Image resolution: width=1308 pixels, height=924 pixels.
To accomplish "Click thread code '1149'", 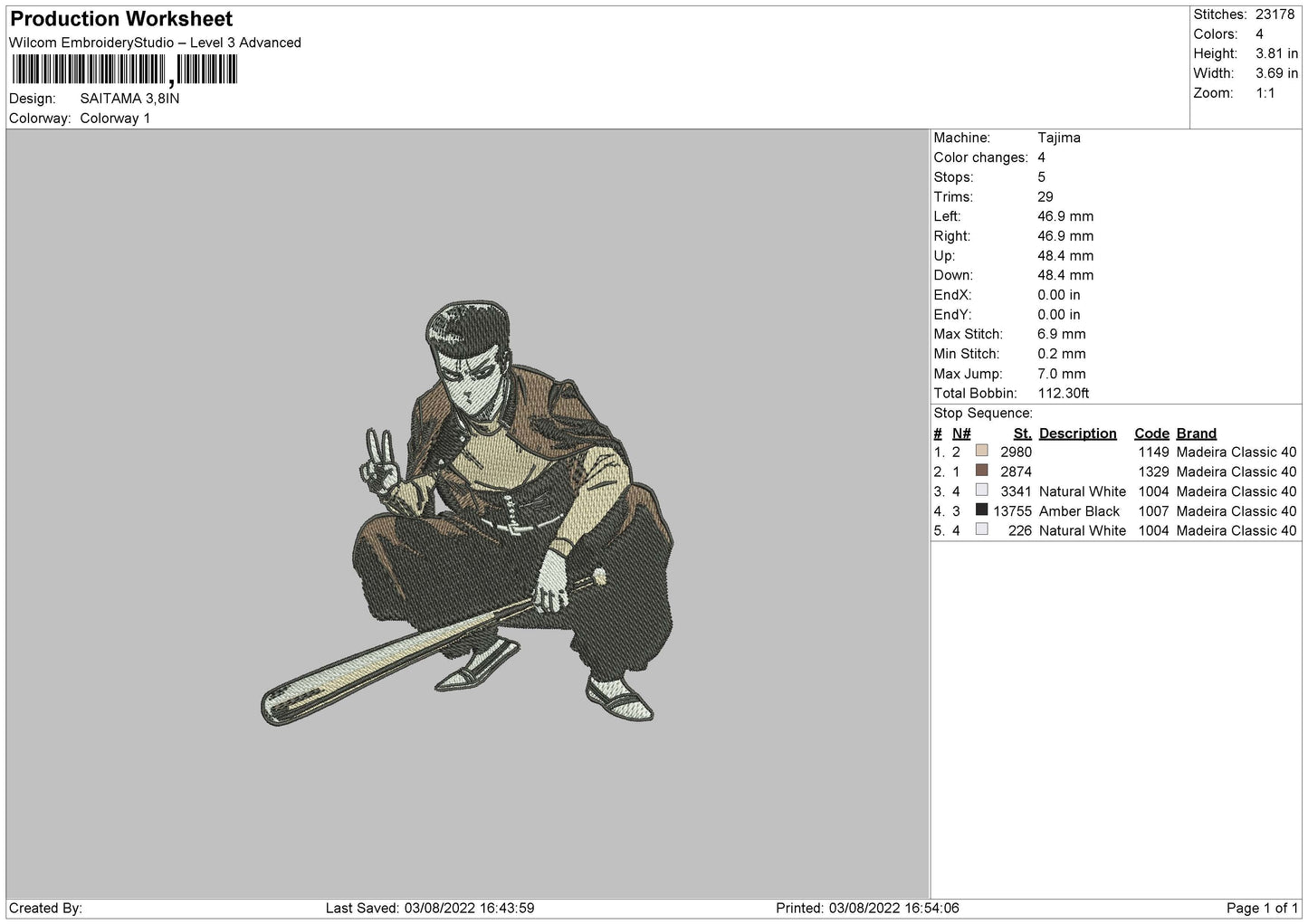I will point(1154,452).
